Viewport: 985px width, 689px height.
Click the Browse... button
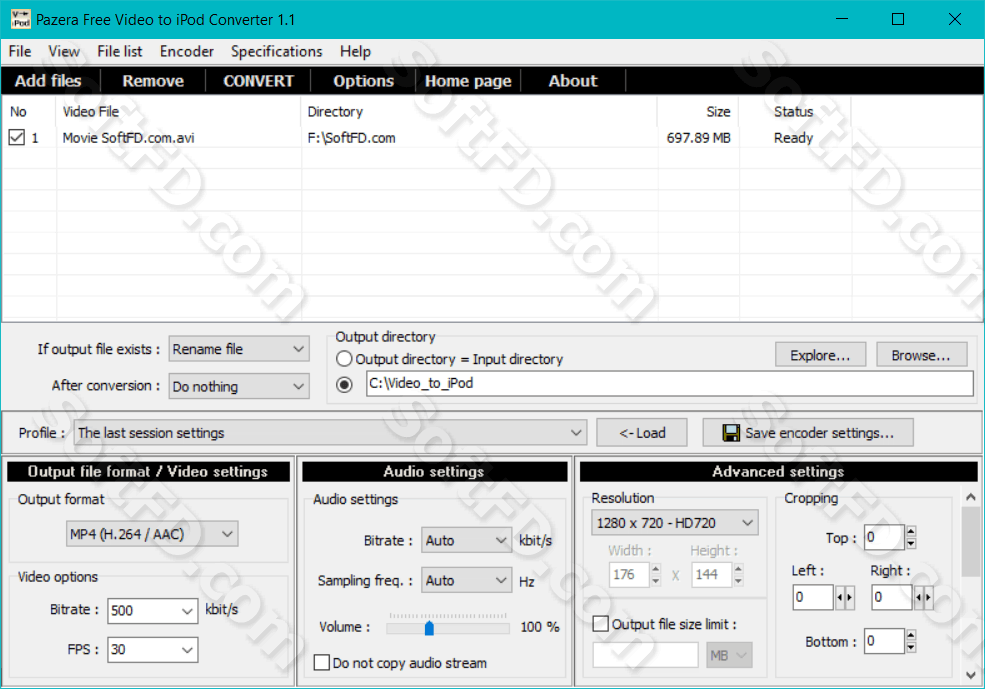[922, 355]
